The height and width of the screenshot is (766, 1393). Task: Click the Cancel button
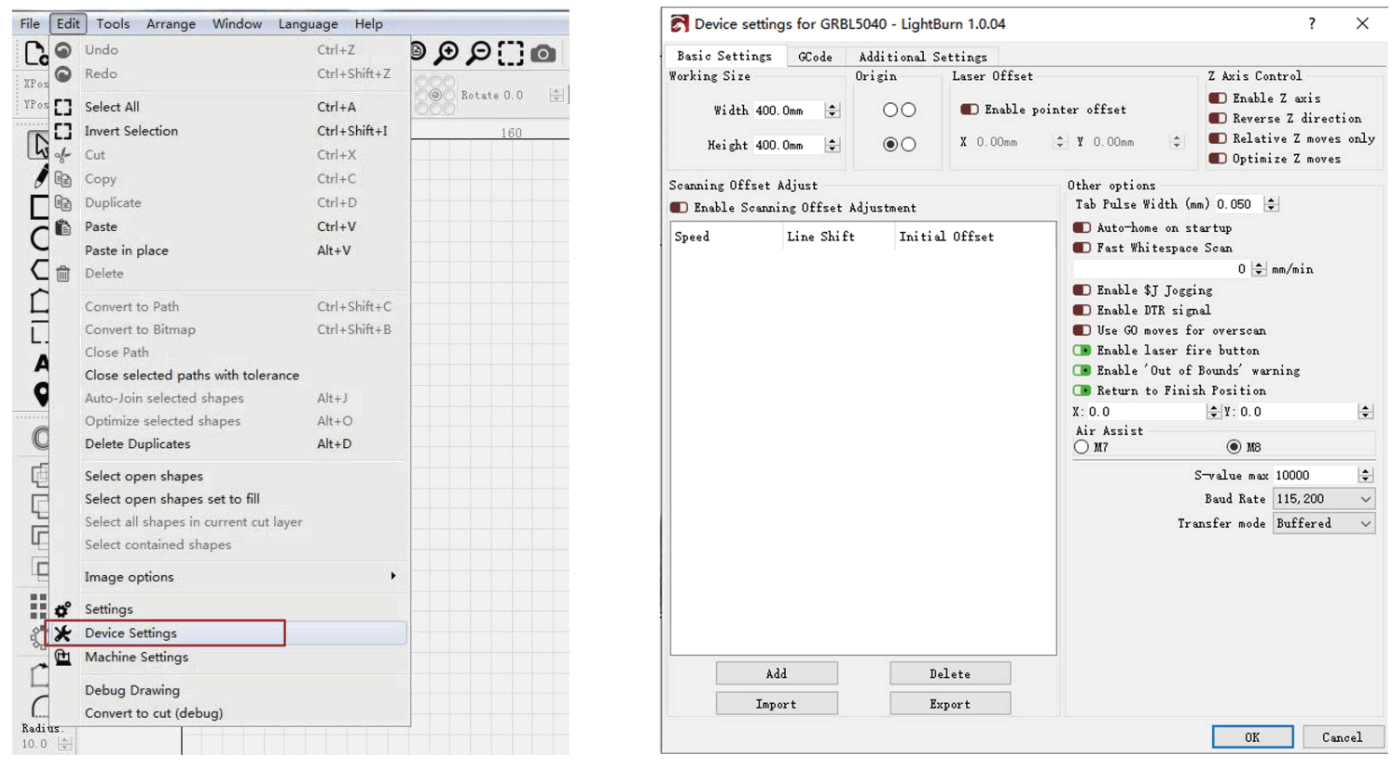point(1342,737)
